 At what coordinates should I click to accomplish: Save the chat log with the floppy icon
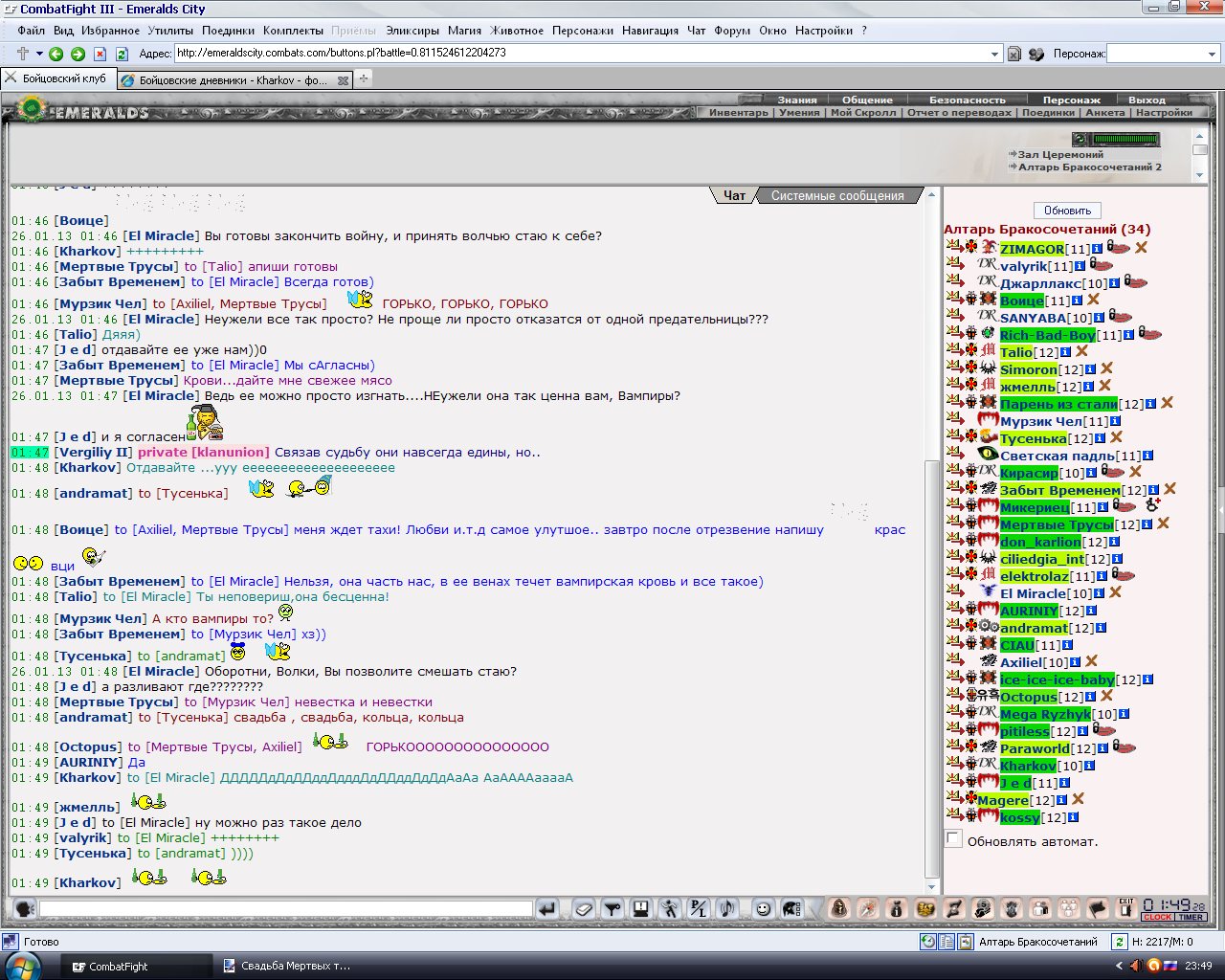point(642,908)
